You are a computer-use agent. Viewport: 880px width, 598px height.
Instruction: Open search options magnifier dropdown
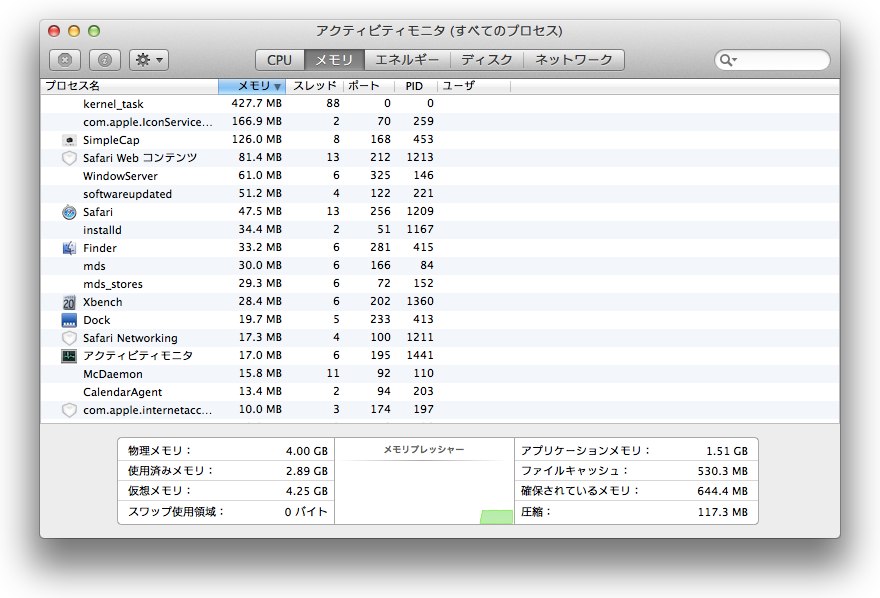click(x=728, y=60)
